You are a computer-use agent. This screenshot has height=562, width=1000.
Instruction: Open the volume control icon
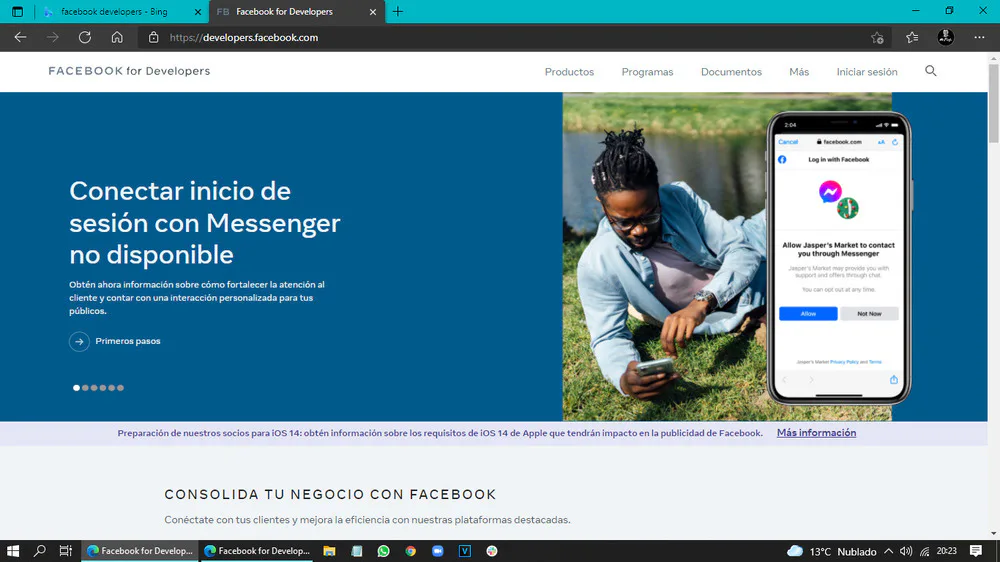point(906,551)
